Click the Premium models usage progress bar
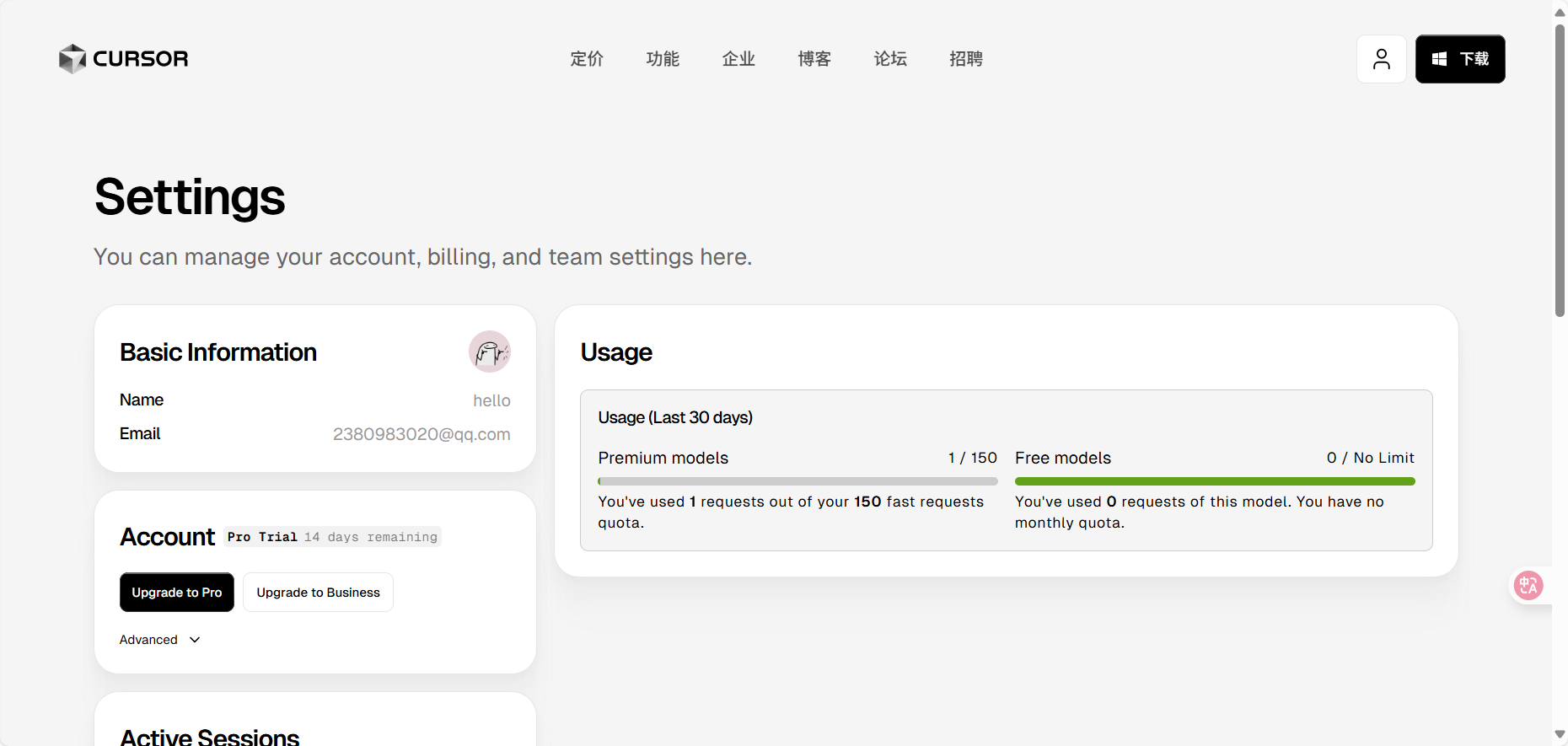Viewport: 1568px width, 746px height. tap(797, 481)
